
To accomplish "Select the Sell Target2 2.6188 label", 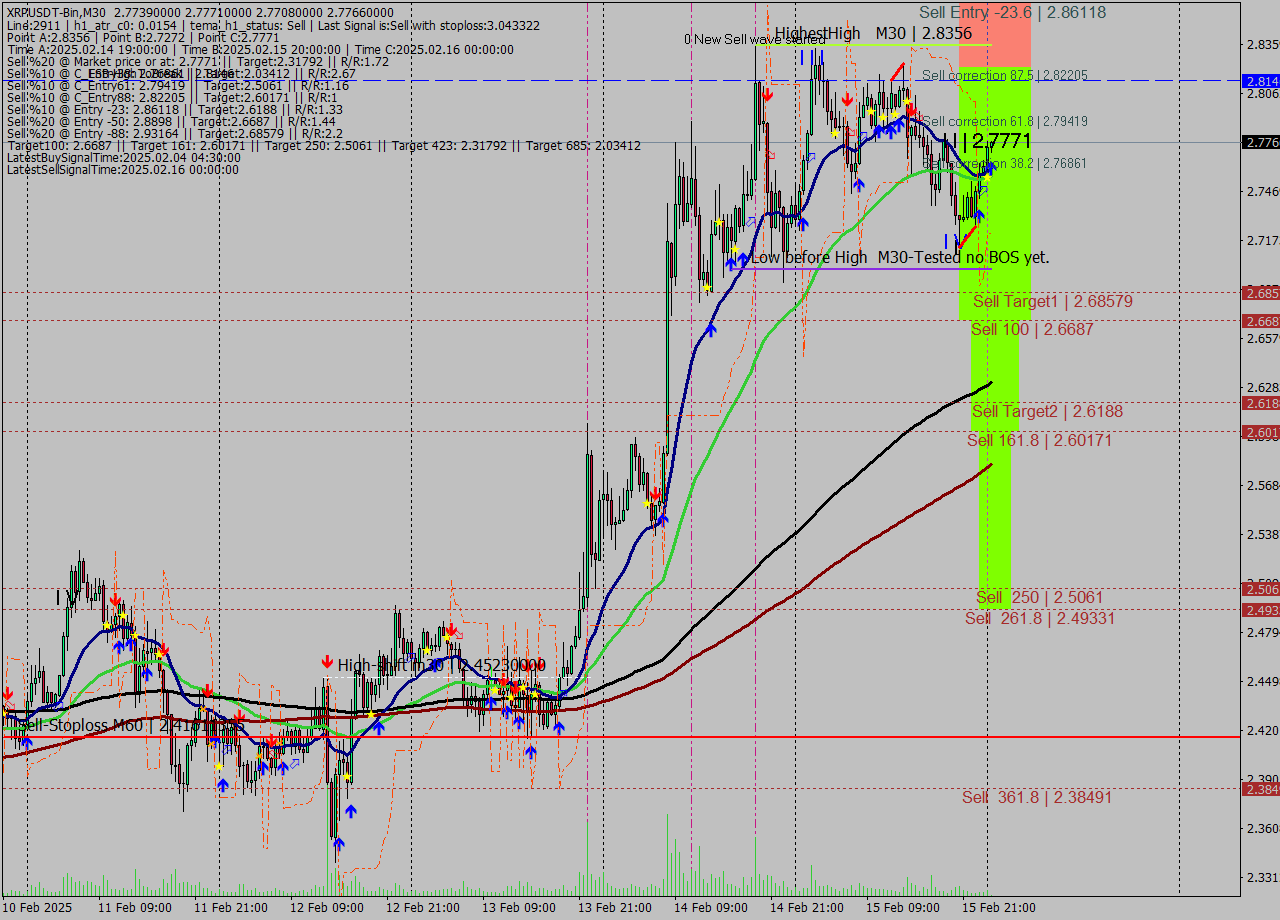I will [x=1046, y=411].
